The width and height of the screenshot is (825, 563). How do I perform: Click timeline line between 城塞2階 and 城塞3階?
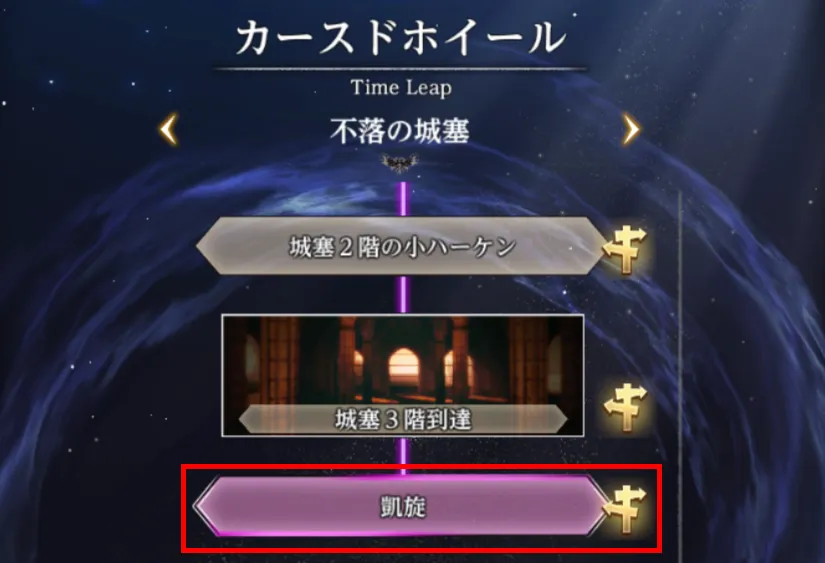(x=404, y=295)
